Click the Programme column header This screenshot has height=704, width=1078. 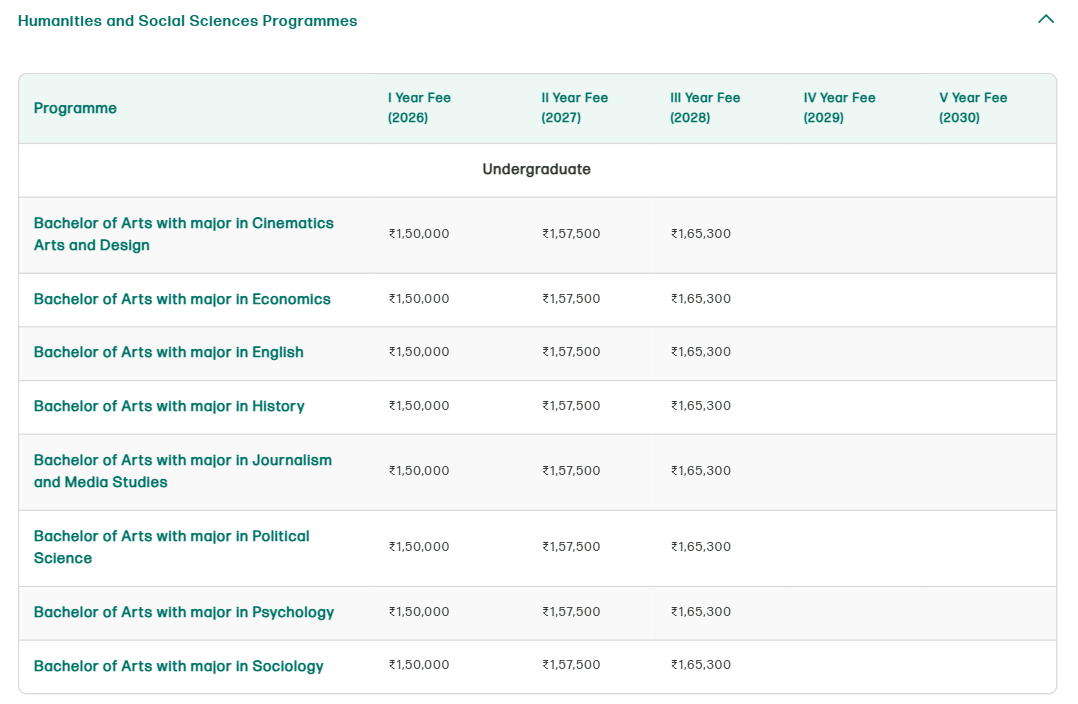pos(75,108)
